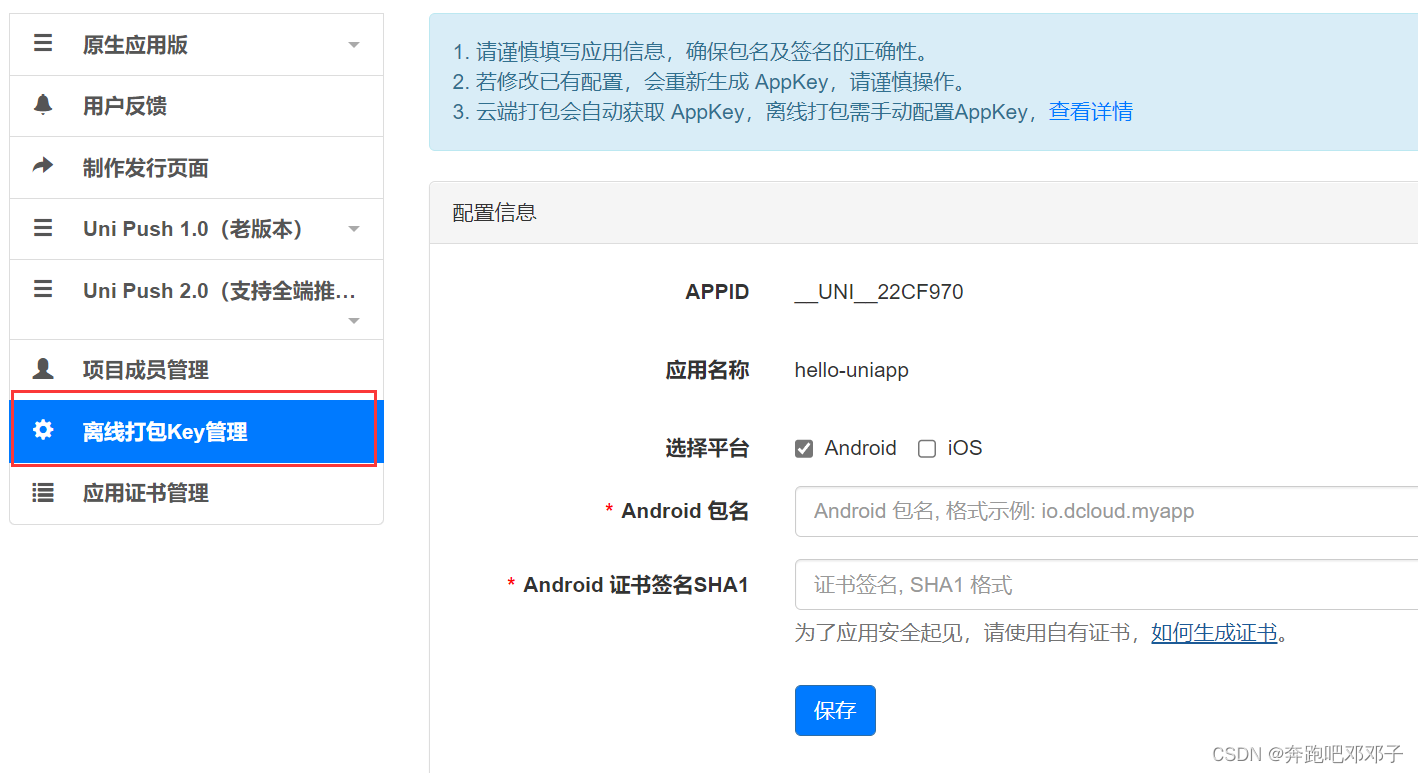Select 项目成员管理 in sidebar

coord(197,370)
